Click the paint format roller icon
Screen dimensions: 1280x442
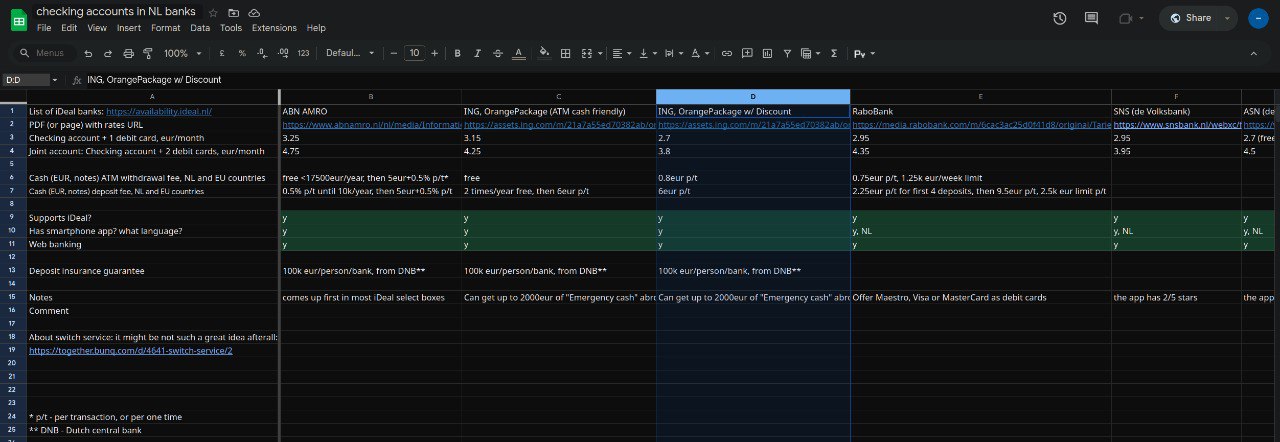coord(145,53)
